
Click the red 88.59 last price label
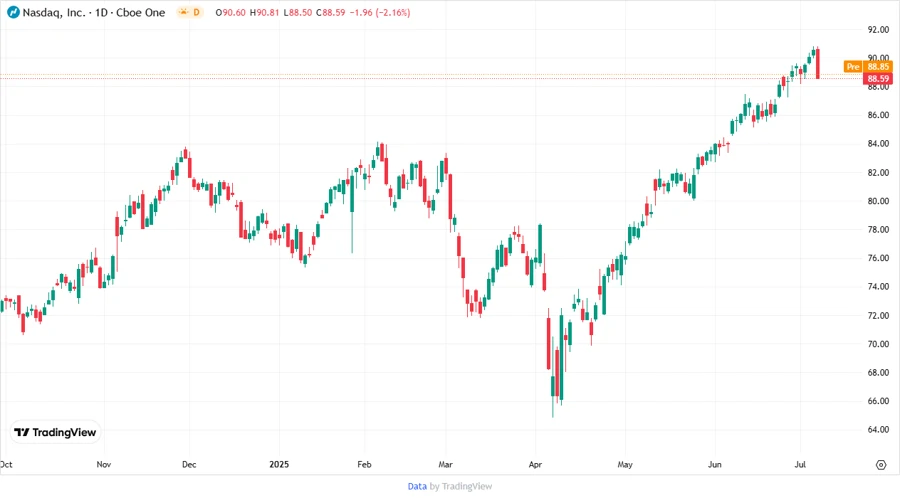tap(878, 78)
